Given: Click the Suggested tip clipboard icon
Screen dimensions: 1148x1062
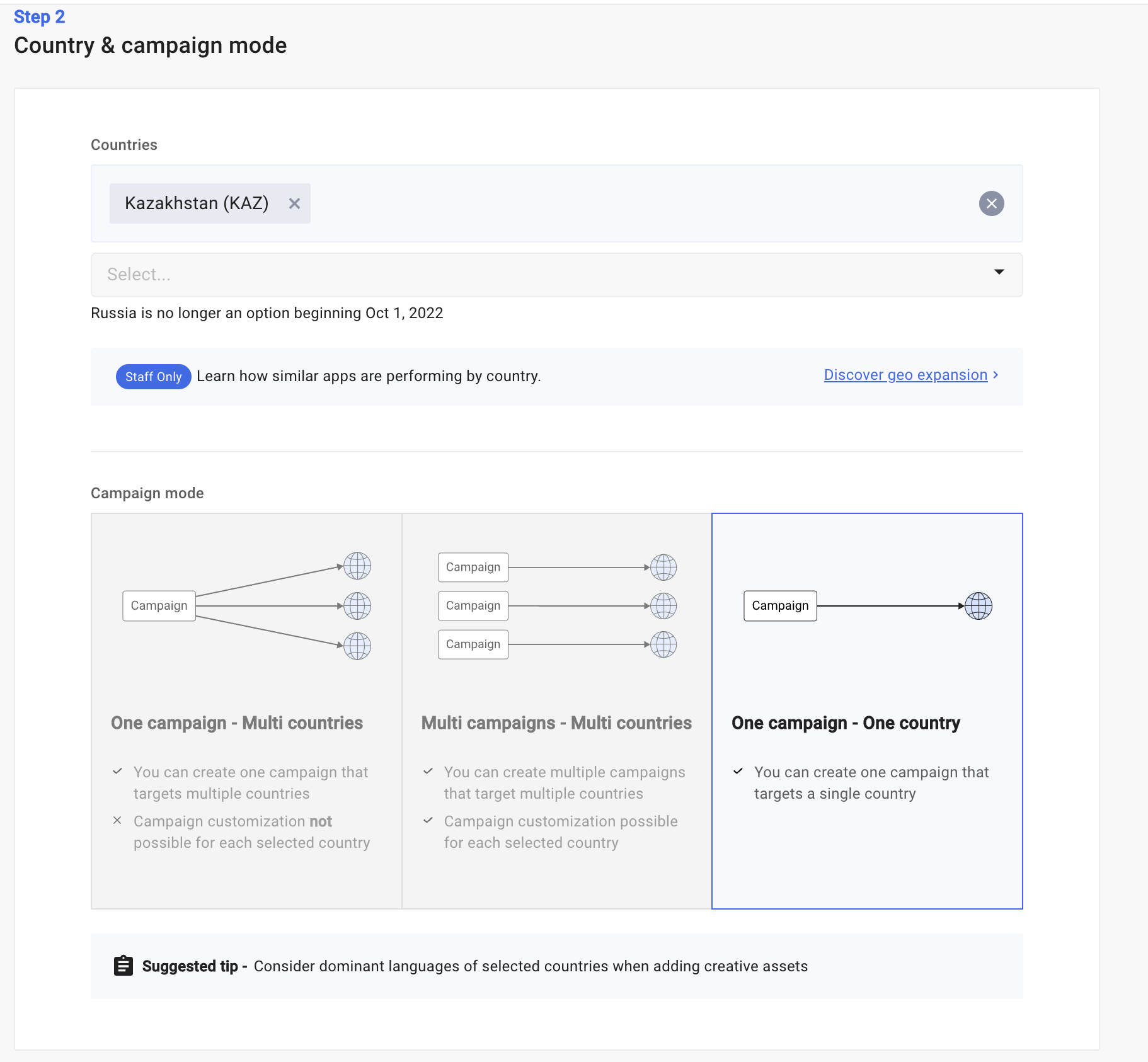Looking at the screenshot, I should [123, 966].
